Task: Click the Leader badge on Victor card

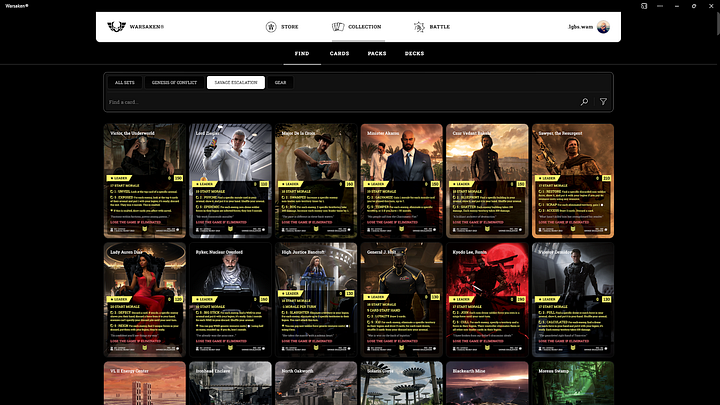Action: tap(119, 178)
